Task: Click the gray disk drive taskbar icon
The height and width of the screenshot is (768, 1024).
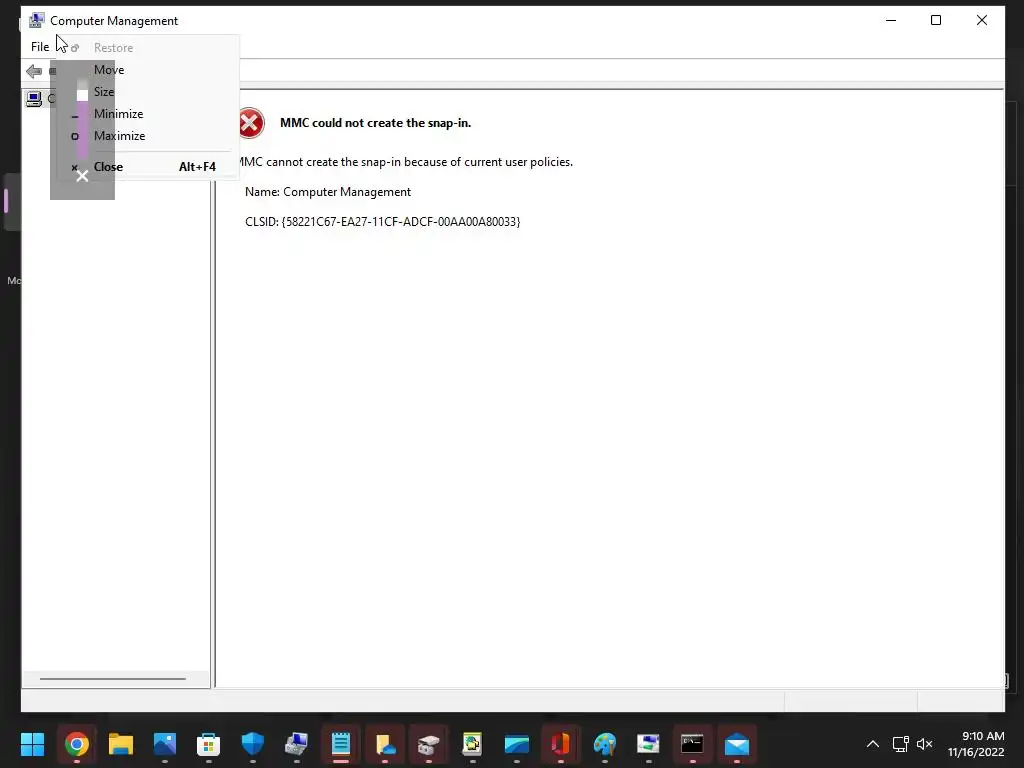Action: [428, 744]
